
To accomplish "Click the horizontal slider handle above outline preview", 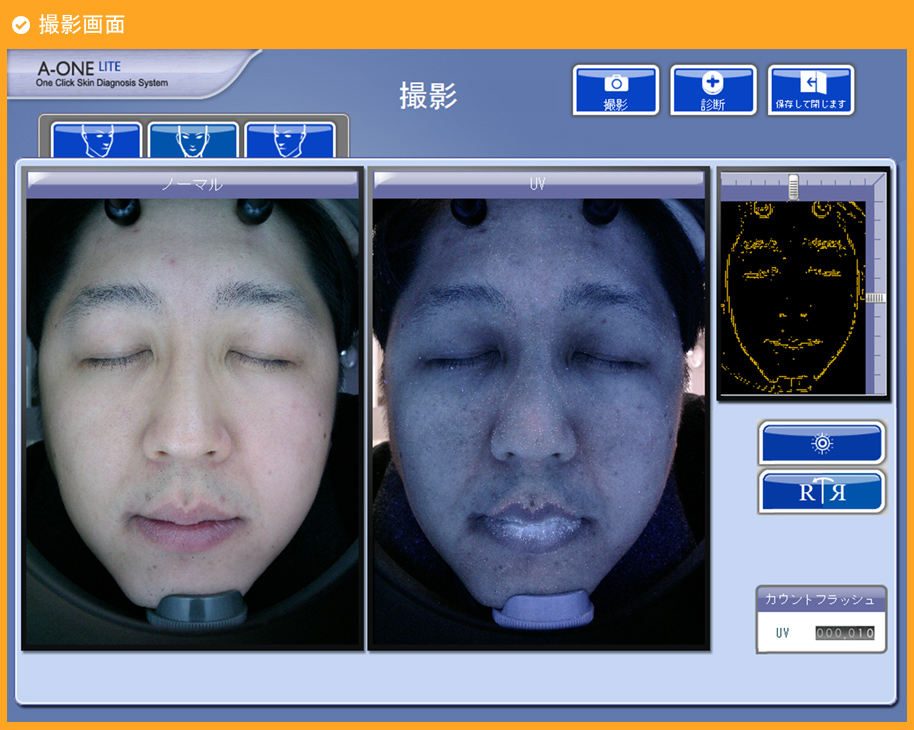I will 793,185.
